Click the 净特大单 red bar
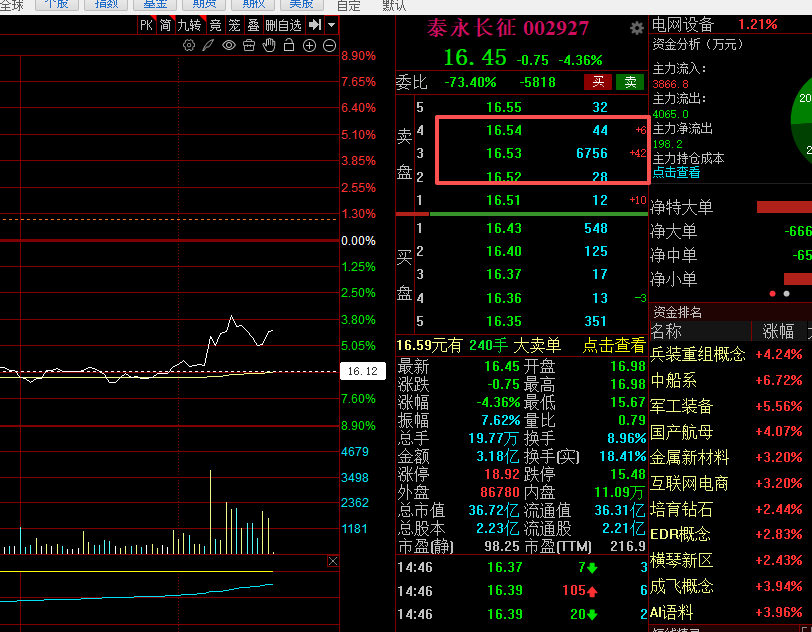Viewport: 812px width, 632px height. click(x=784, y=207)
